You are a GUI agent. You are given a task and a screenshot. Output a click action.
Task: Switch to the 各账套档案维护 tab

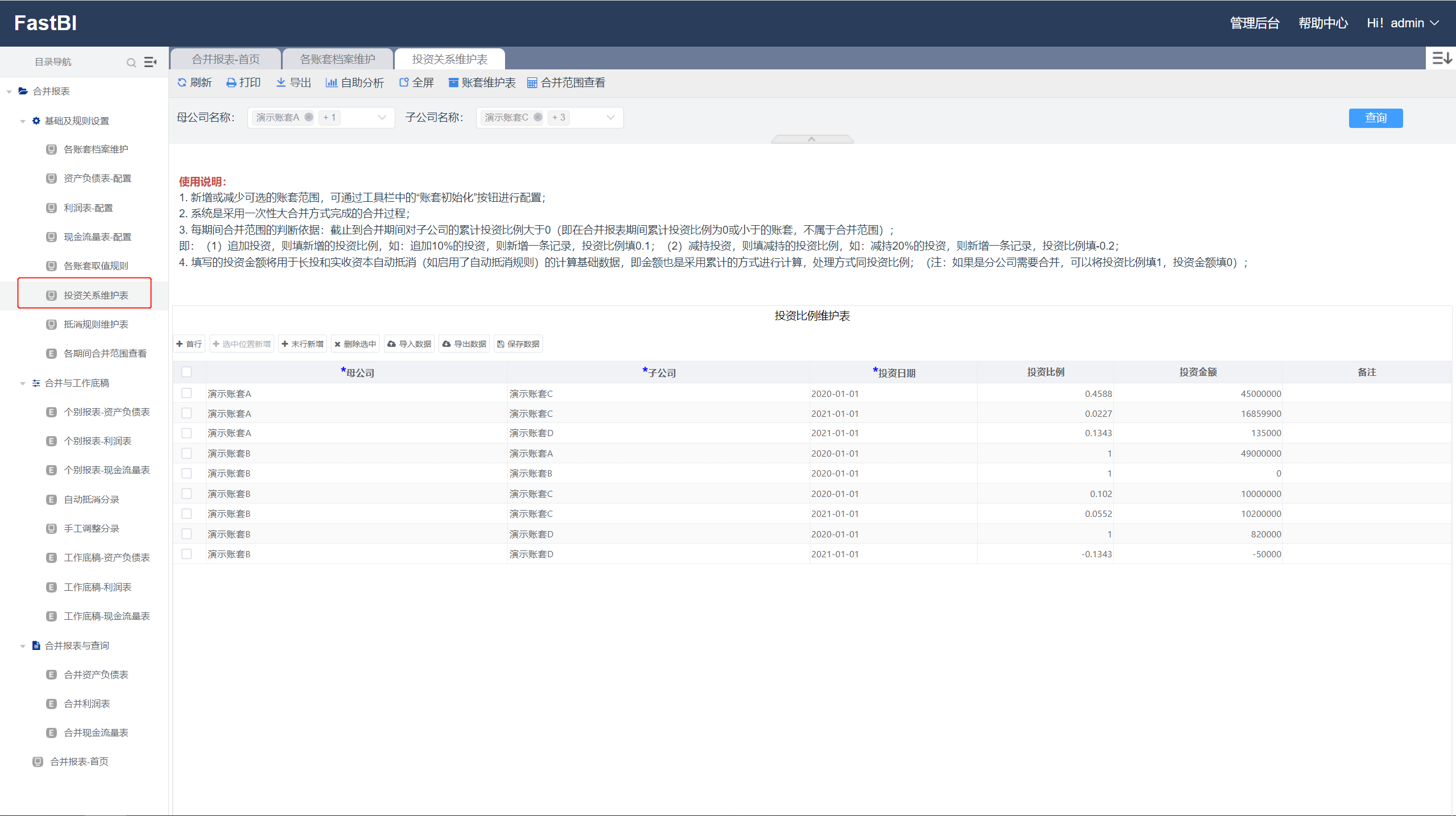point(337,59)
